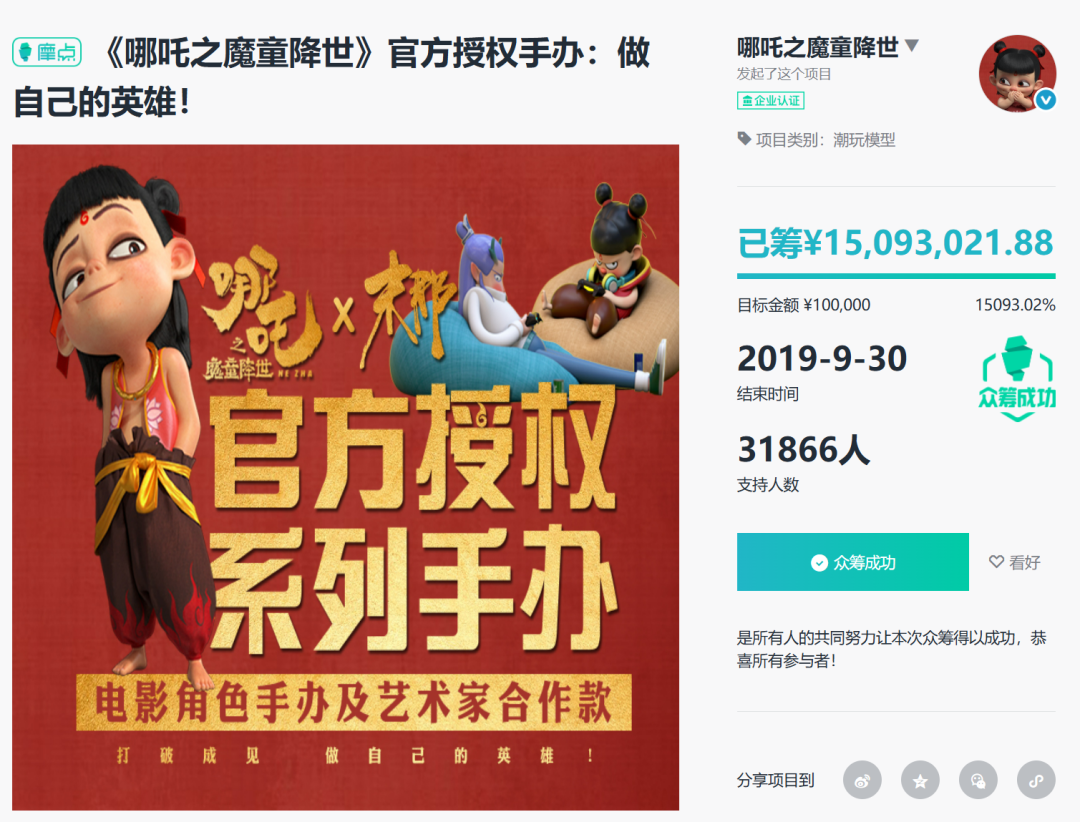Image resolution: width=1080 pixels, height=822 pixels.
Task: Click the raised amount ¥15,093,021.88
Action: pos(895,243)
